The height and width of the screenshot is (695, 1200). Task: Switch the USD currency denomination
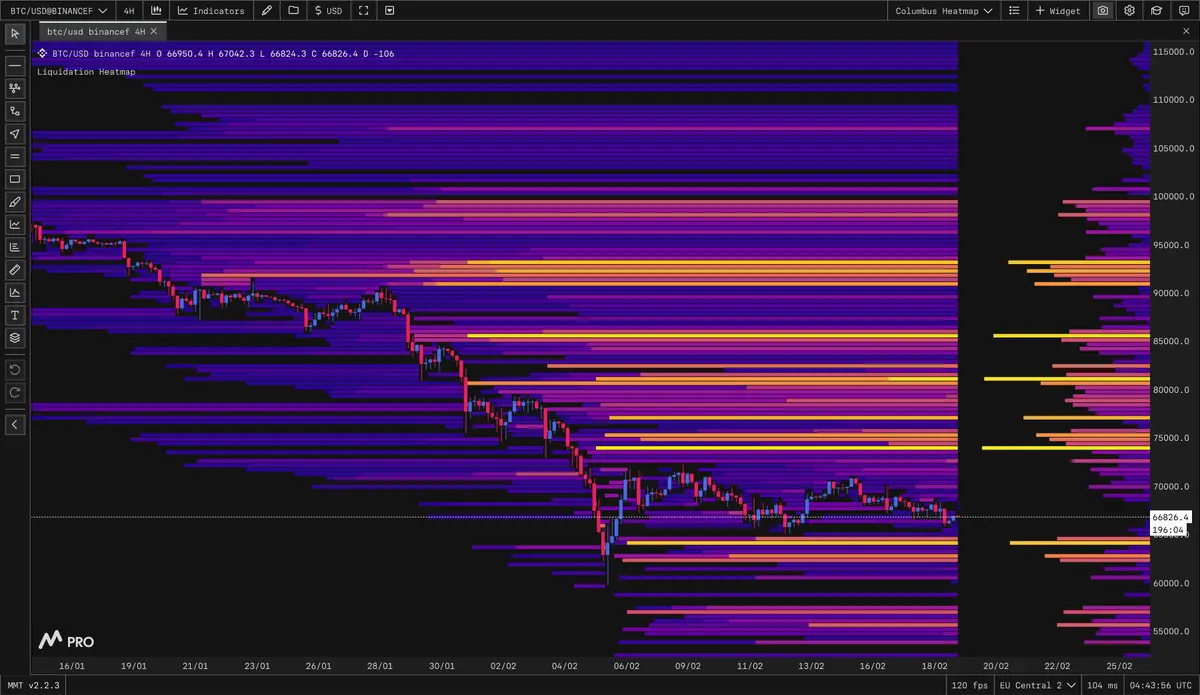328,10
